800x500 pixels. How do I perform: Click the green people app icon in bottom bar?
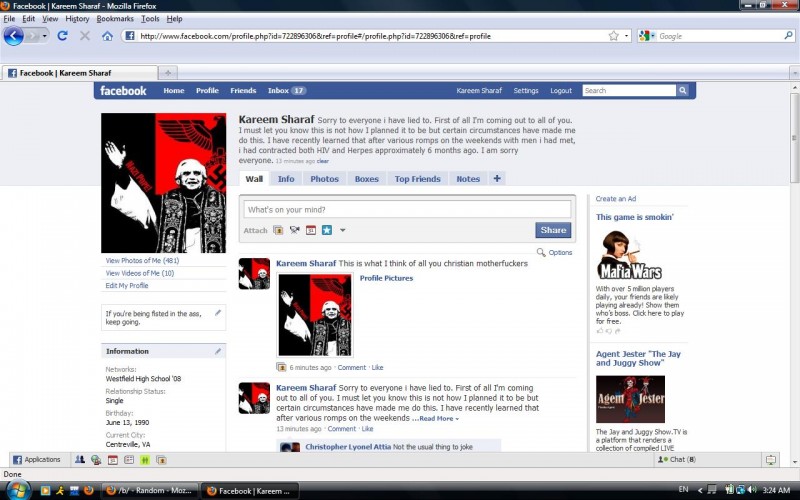(145, 460)
